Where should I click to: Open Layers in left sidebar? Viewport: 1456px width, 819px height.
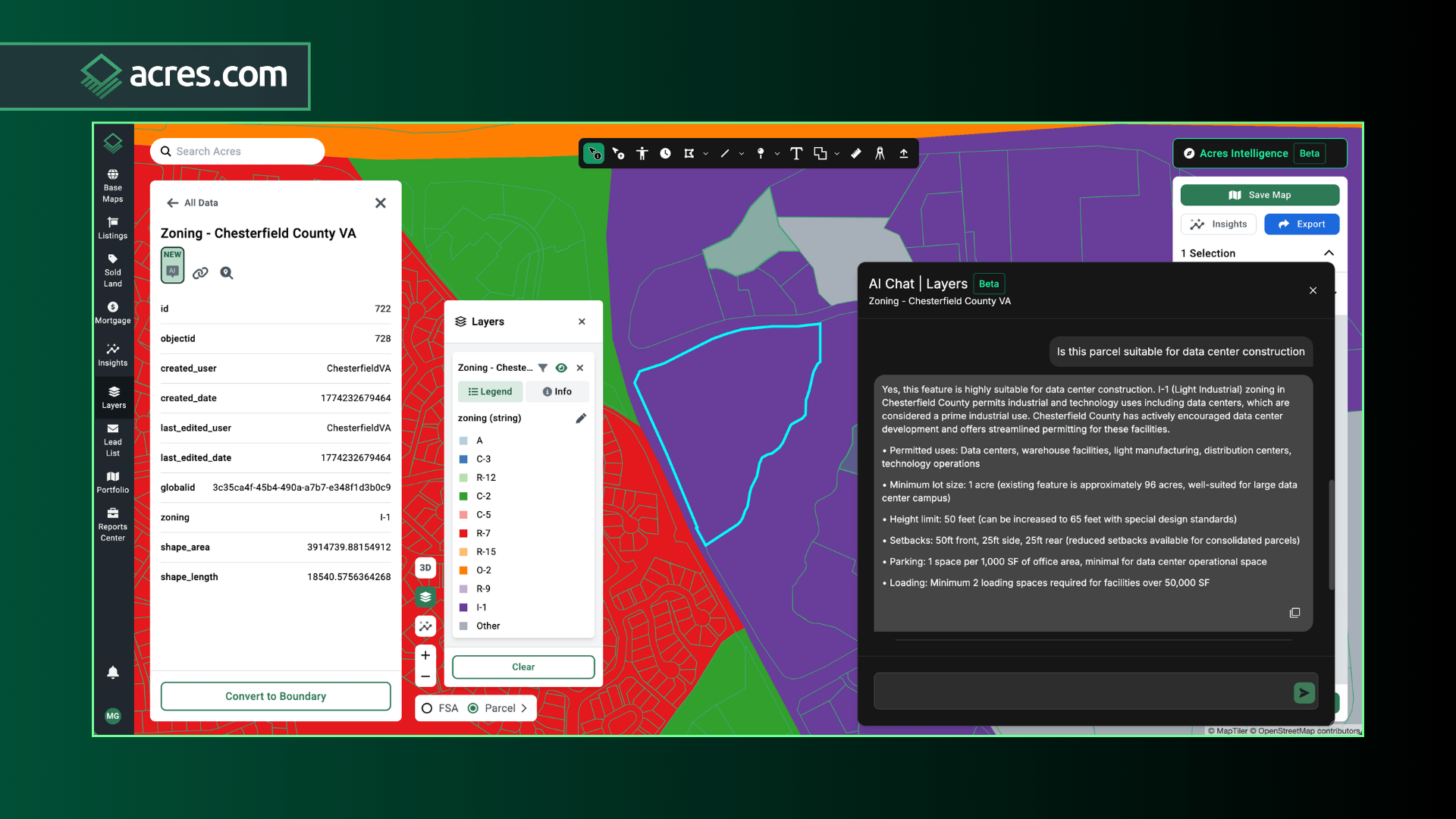pos(114,397)
